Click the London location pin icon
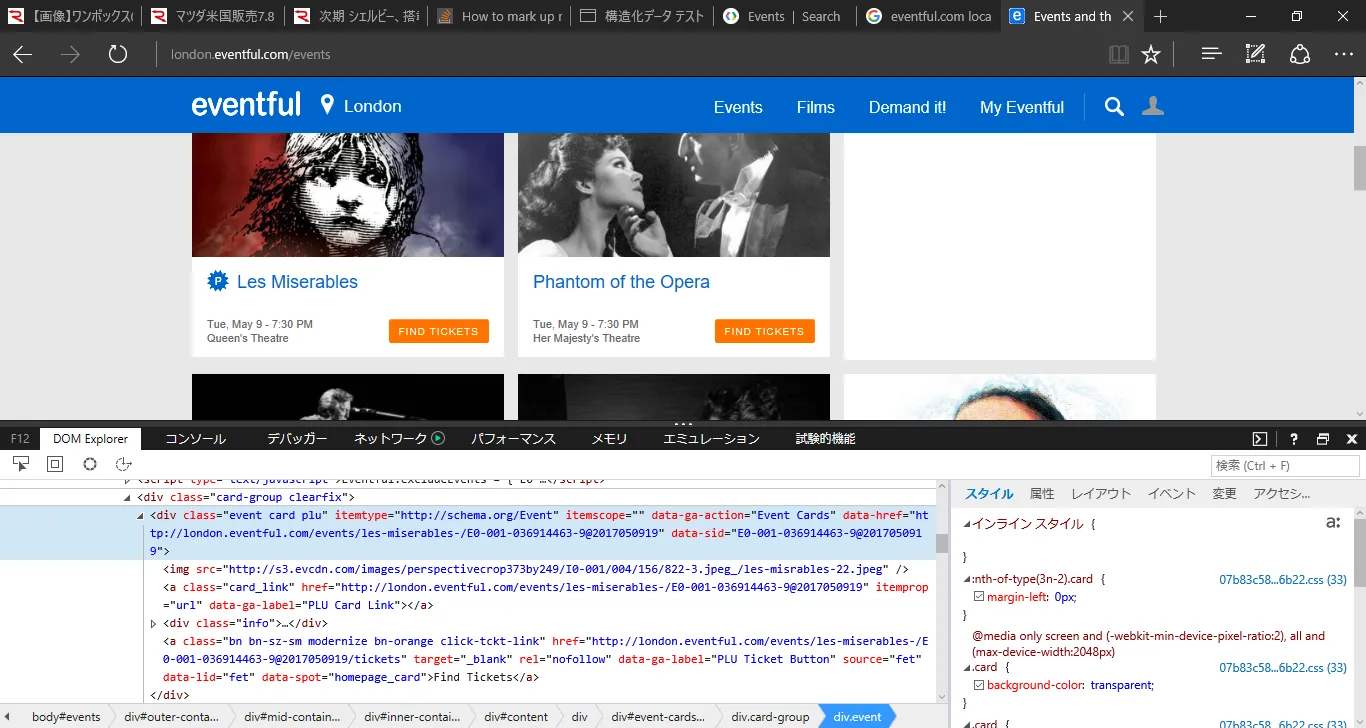The height and width of the screenshot is (728, 1366). coord(327,106)
